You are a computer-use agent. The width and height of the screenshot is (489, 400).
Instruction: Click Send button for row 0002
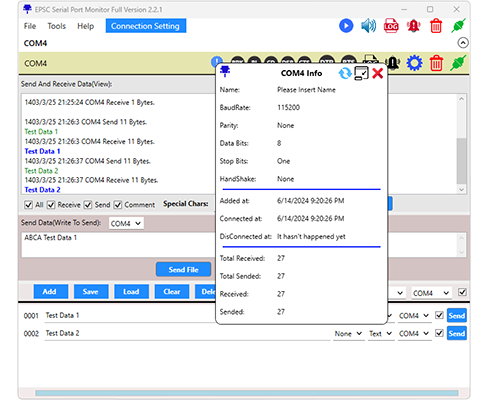456,333
